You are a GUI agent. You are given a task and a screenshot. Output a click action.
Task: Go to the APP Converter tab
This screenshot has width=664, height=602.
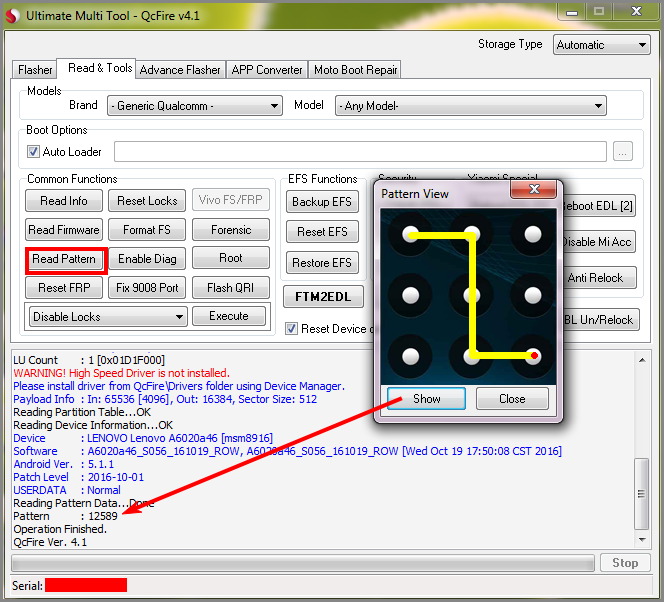coord(267,69)
